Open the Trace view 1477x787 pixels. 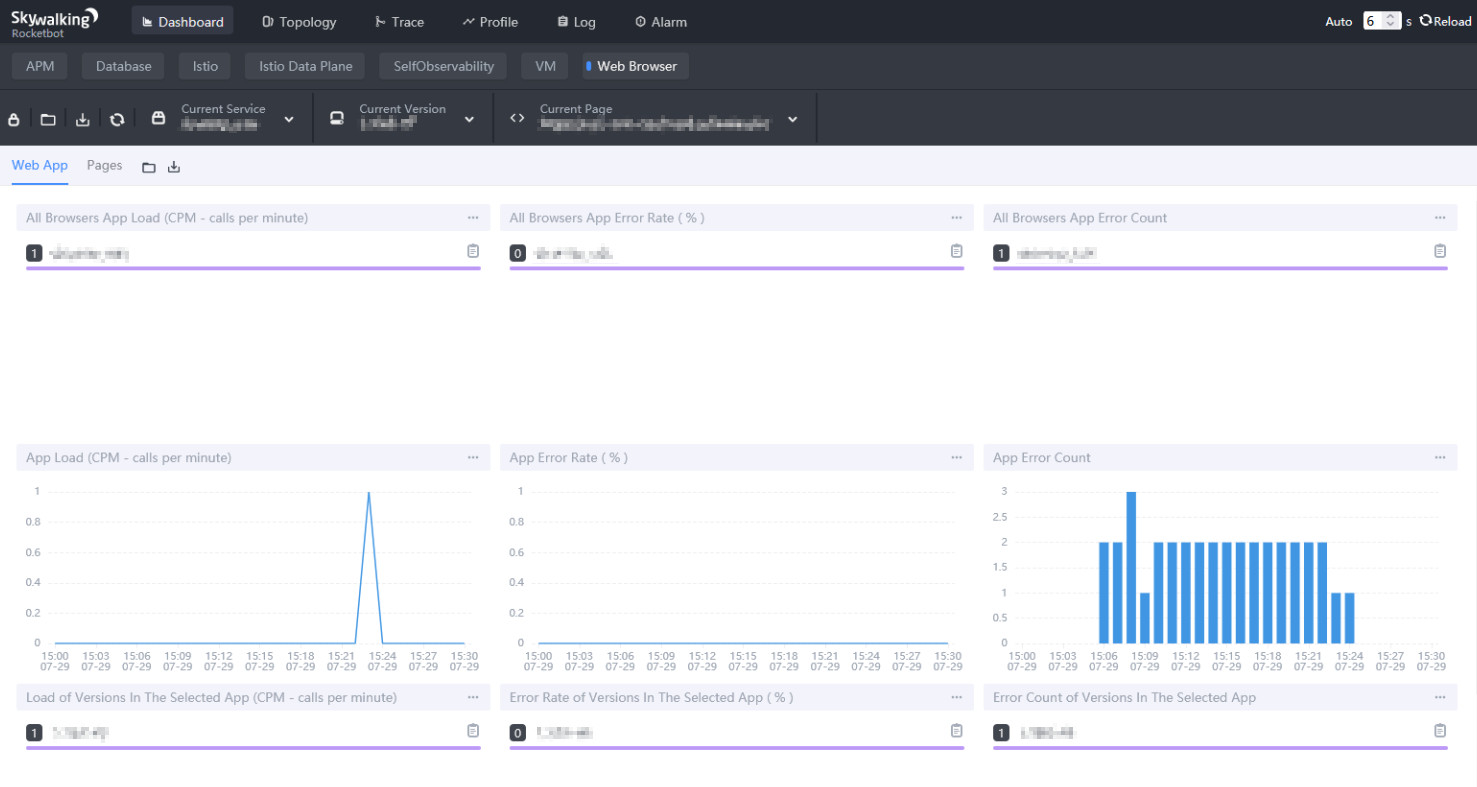coord(399,21)
